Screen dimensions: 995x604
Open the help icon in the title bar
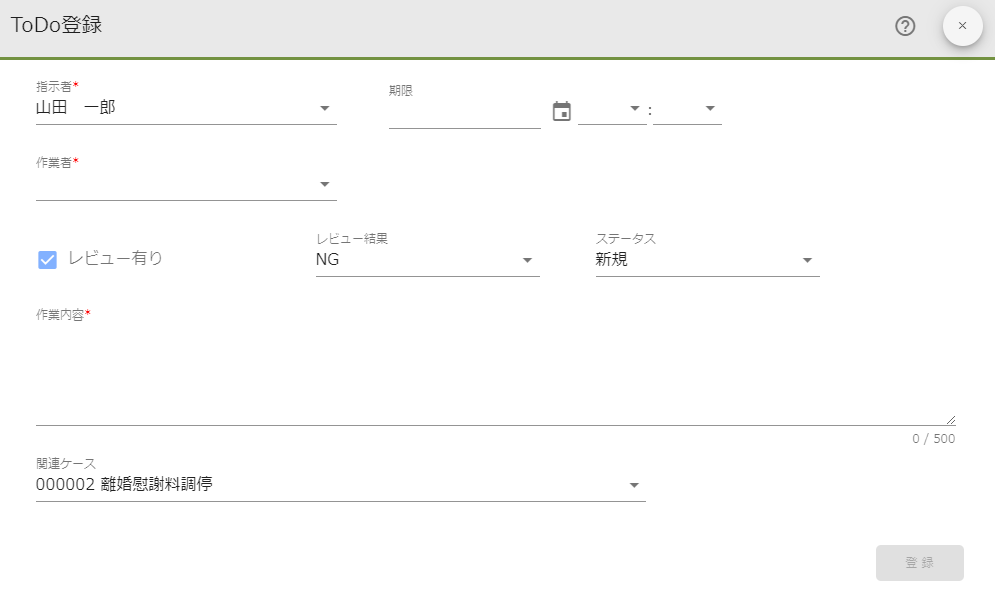[x=905, y=26]
